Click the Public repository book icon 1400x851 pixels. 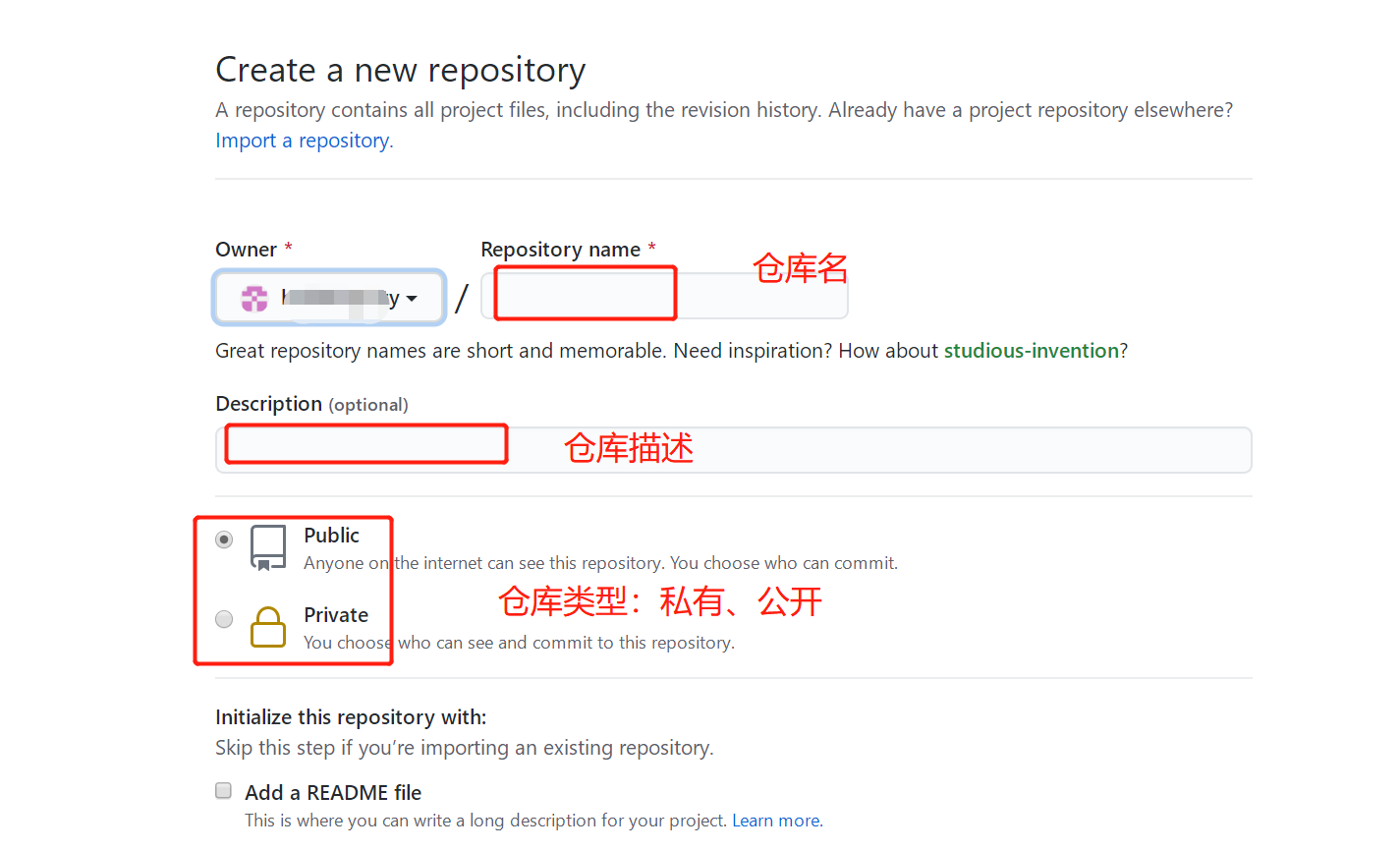[x=268, y=547]
